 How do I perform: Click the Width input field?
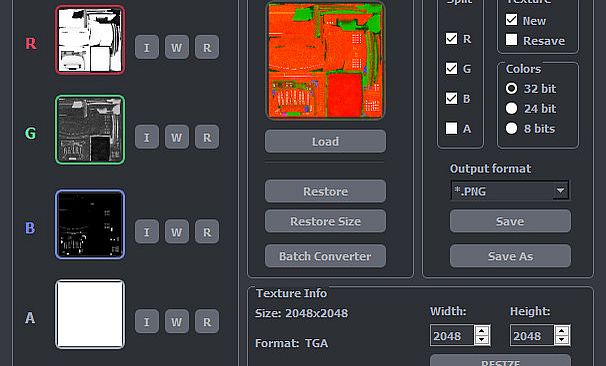451,335
